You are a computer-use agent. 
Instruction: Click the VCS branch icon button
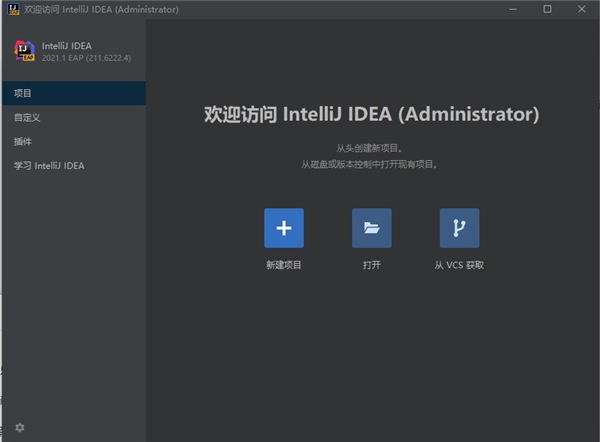pos(459,228)
